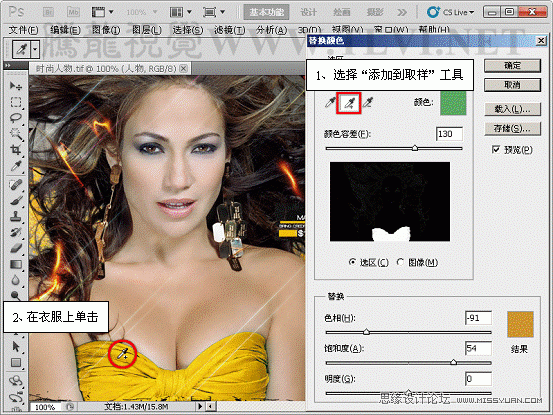Select the Healing Brush tool

point(16,185)
